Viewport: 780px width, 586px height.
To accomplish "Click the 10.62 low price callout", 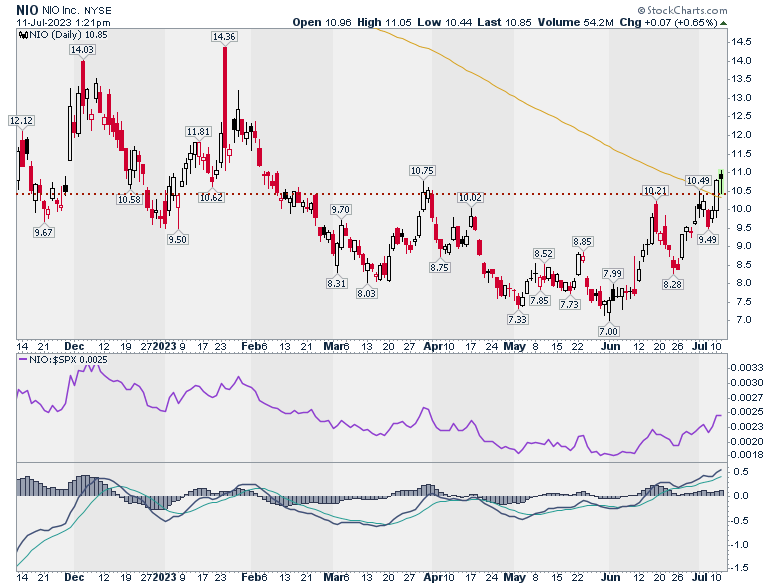I will (x=211, y=197).
